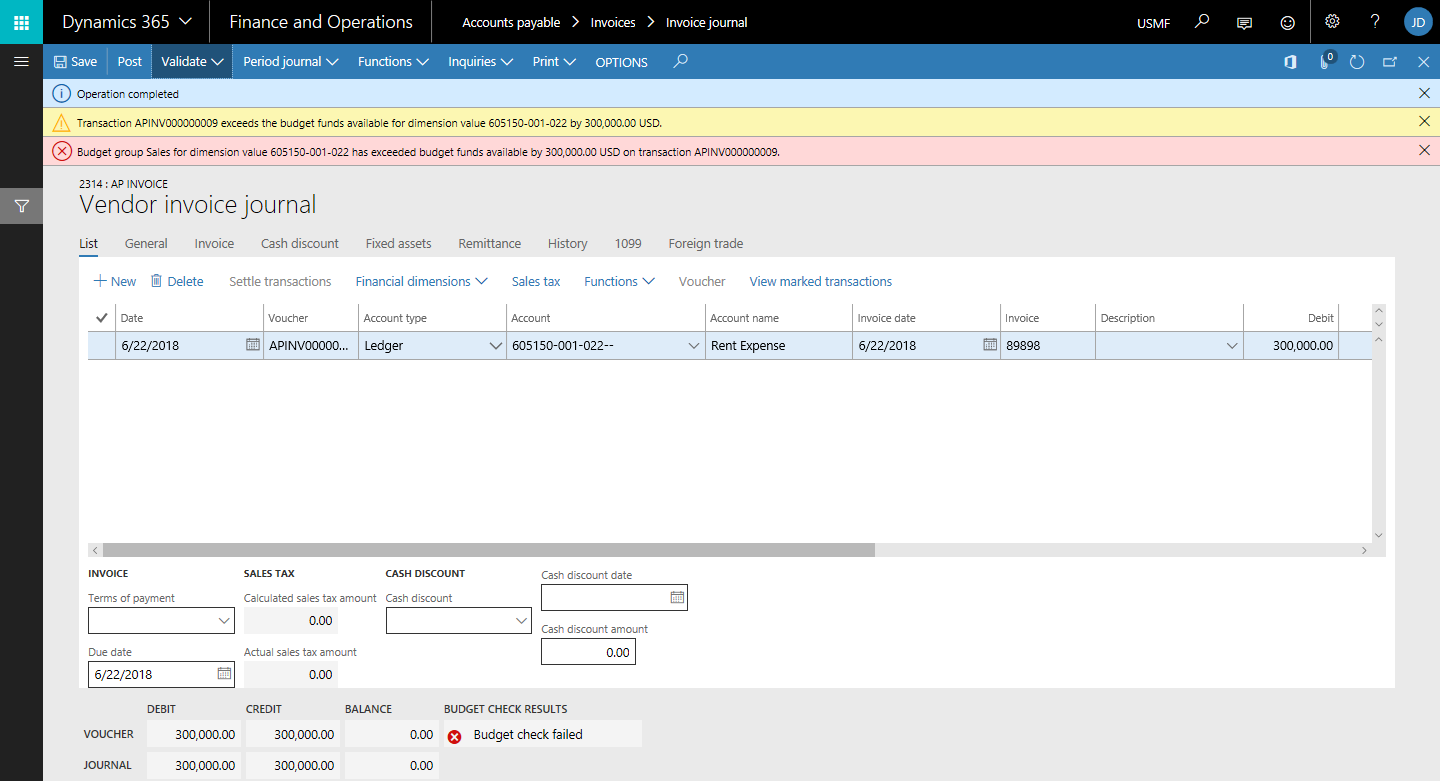Image resolution: width=1440 pixels, height=781 pixels.
Task: Open the Inquiries menu
Action: (480, 62)
